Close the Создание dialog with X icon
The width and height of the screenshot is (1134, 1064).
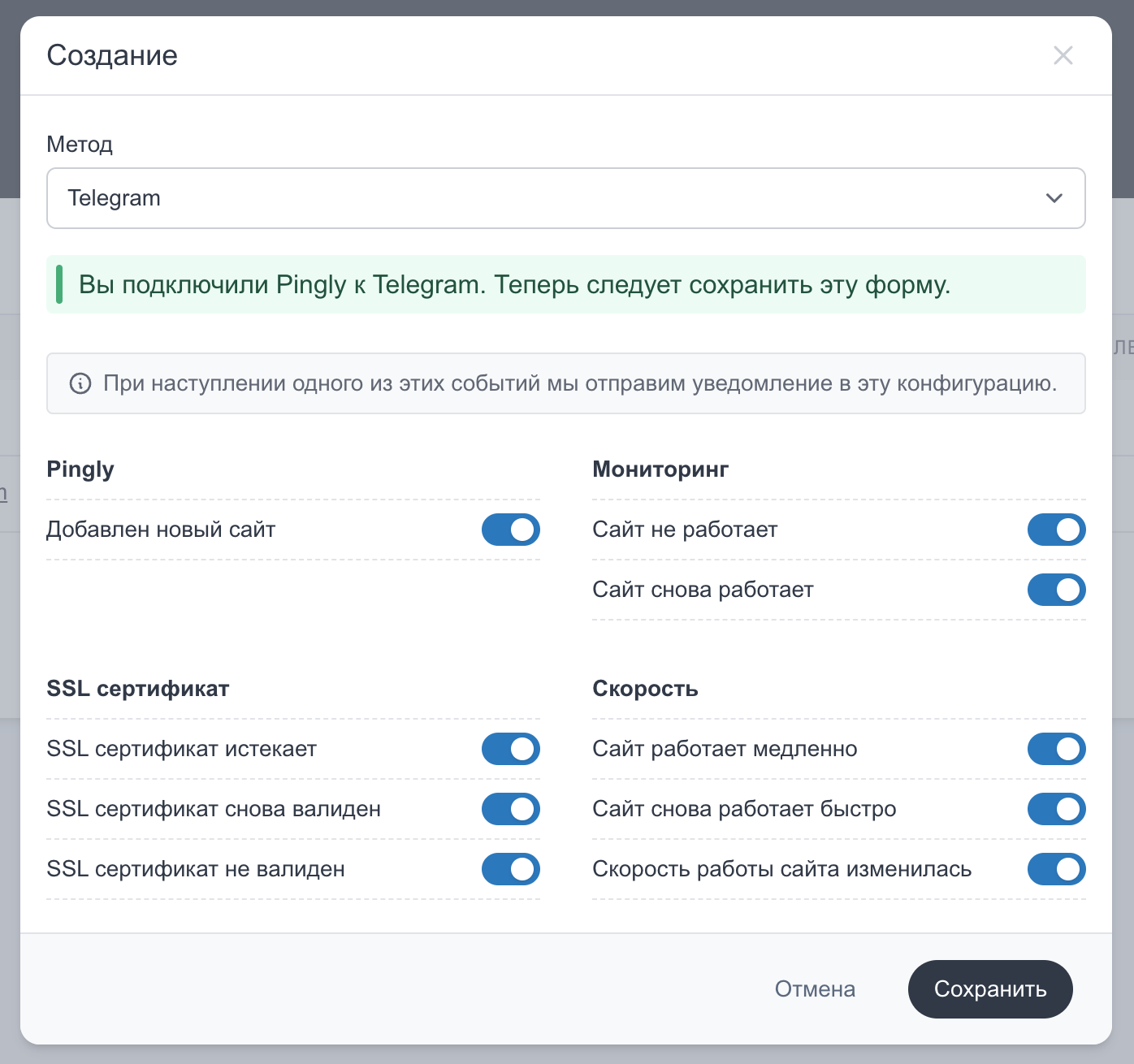coord(1063,55)
